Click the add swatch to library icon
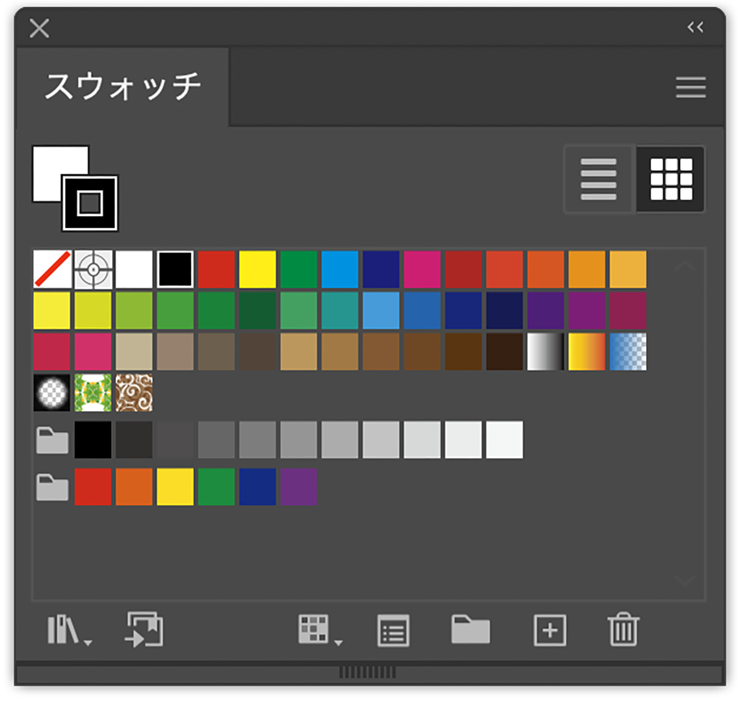 144,630
